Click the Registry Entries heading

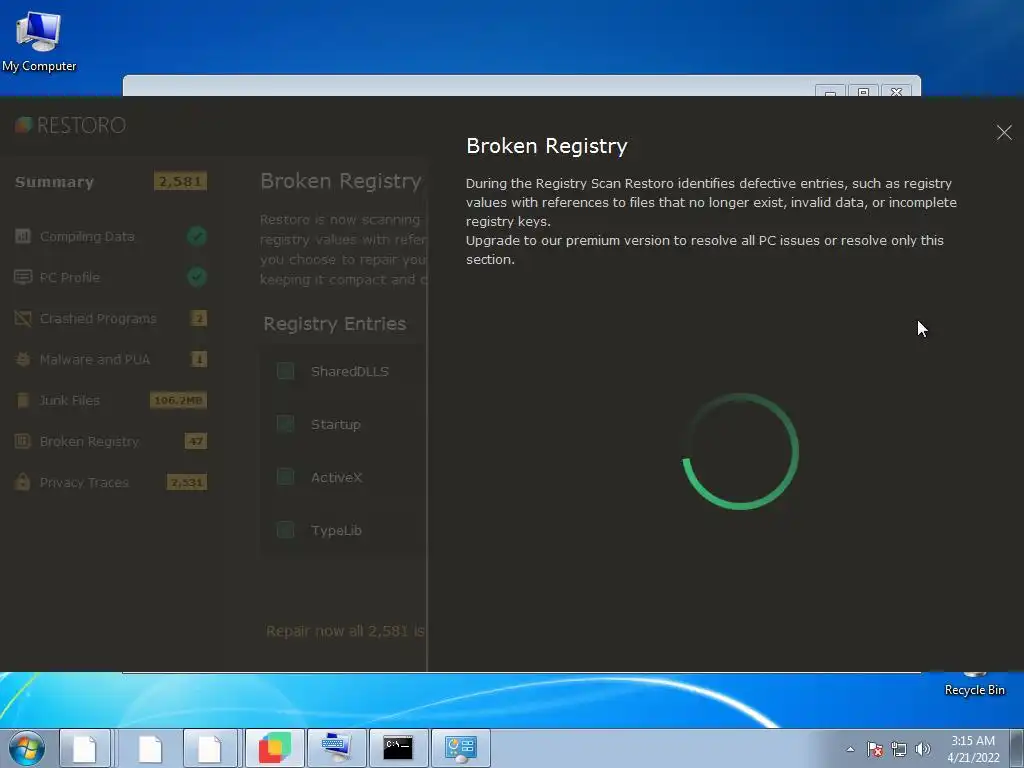pos(334,324)
